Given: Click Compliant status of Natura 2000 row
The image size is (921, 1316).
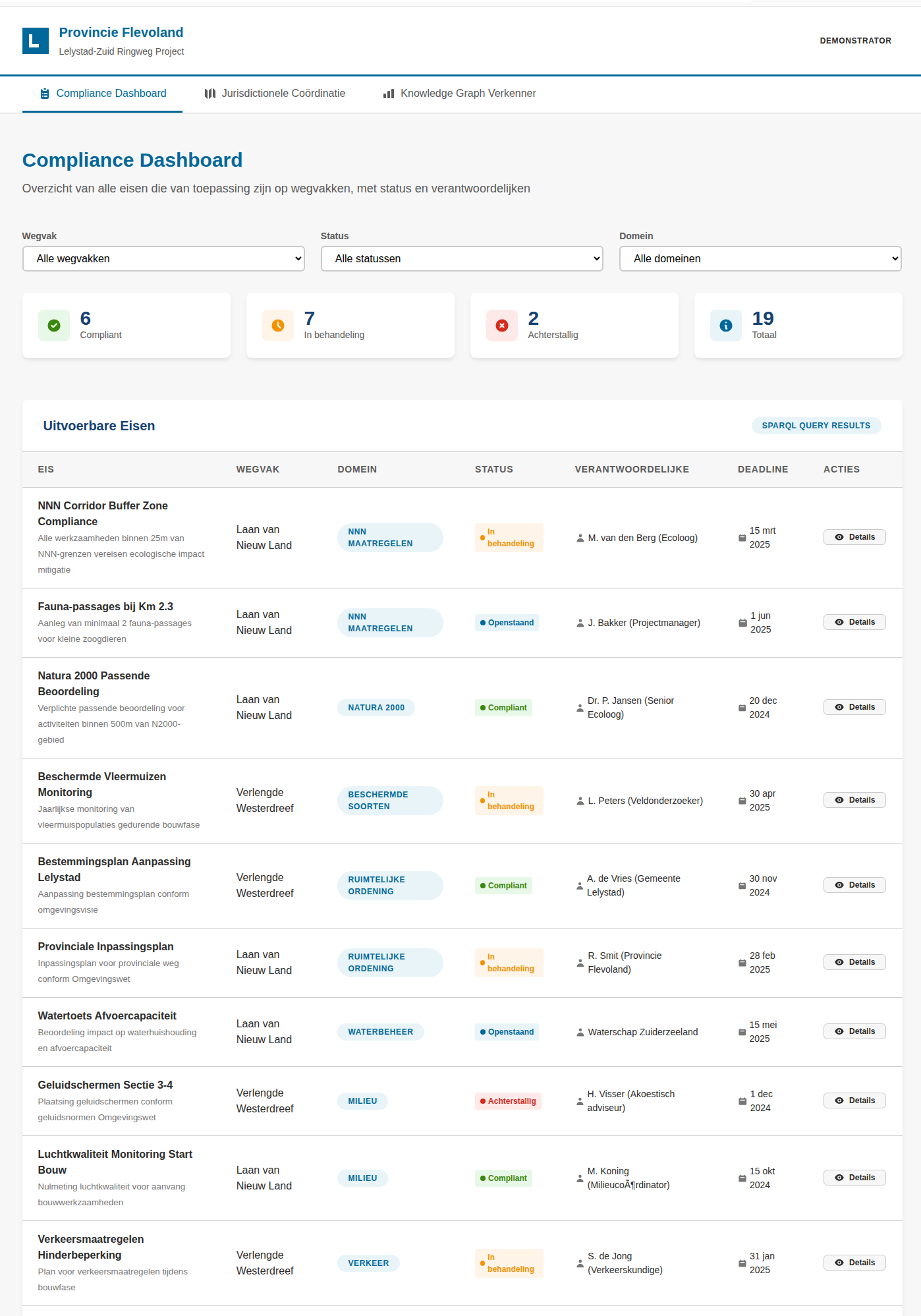Looking at the screenshot, I should 503,708.
